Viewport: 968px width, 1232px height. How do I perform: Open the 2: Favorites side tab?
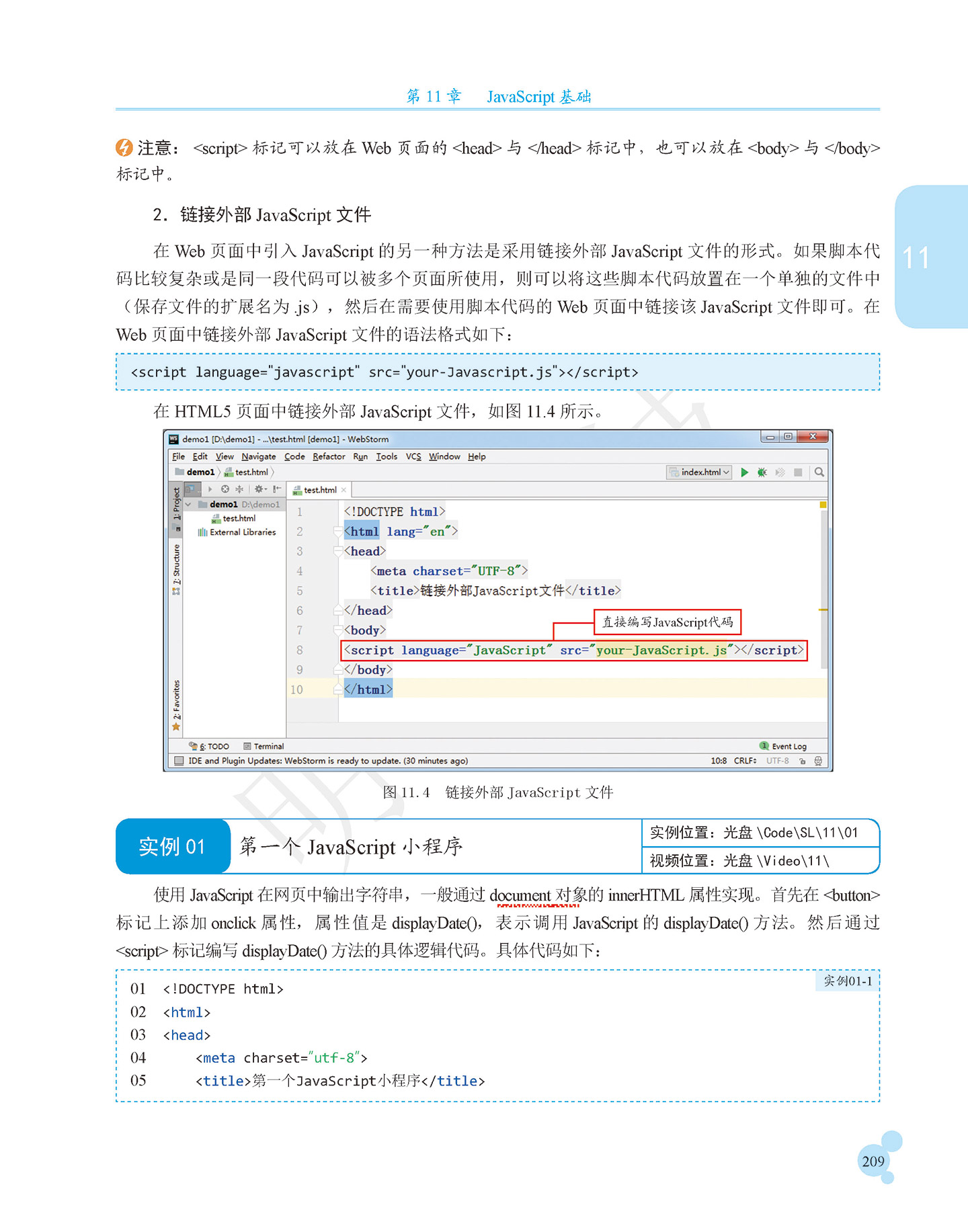[176, 704]
